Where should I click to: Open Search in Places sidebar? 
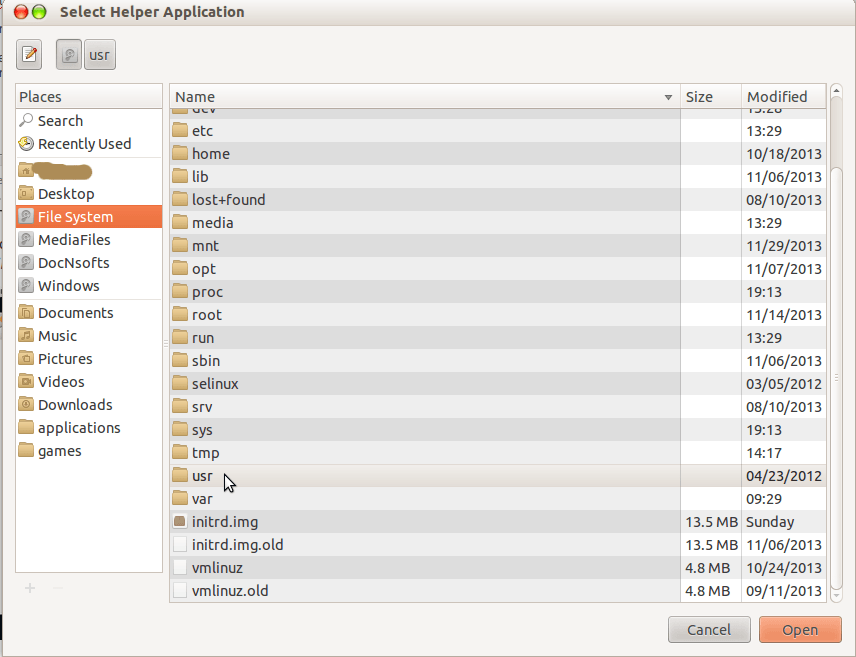point(60,121)
